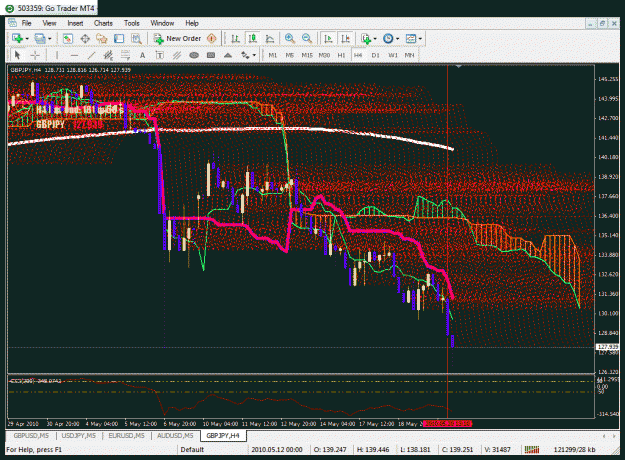This screenshot has width=625, height=460.
Task: Switch to the GBPUSD,M5 chart tab
Action: [x=31, y=436]
